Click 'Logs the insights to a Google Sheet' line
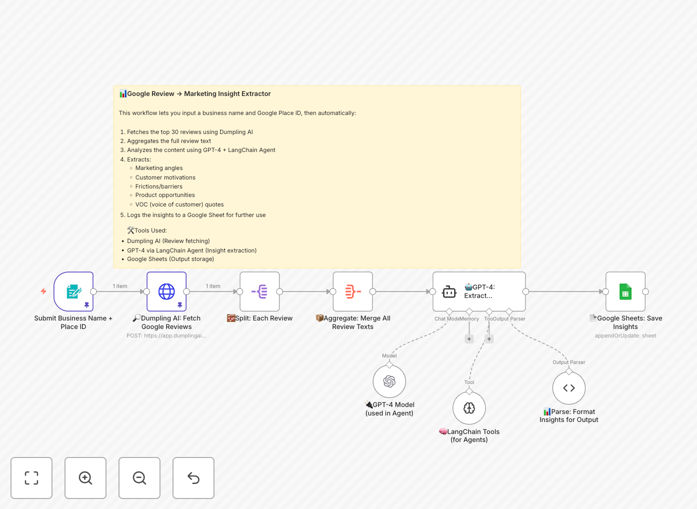 [x=196, y=215]
